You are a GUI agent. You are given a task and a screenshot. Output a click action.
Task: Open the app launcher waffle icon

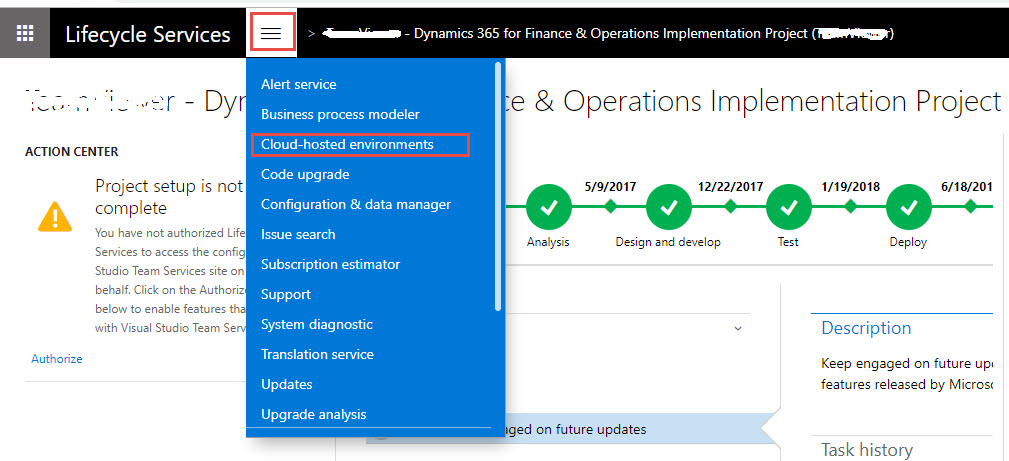[x=25, y=33]
